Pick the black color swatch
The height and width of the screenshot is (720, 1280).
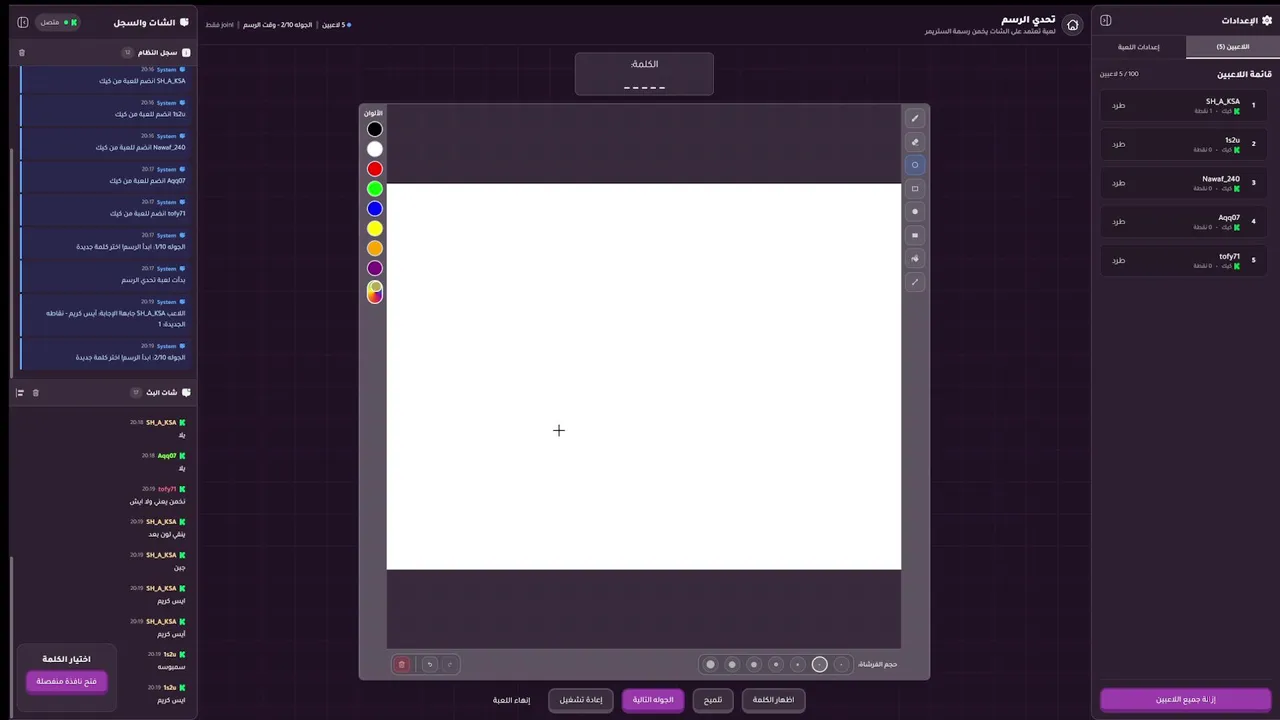pos(375,129)
